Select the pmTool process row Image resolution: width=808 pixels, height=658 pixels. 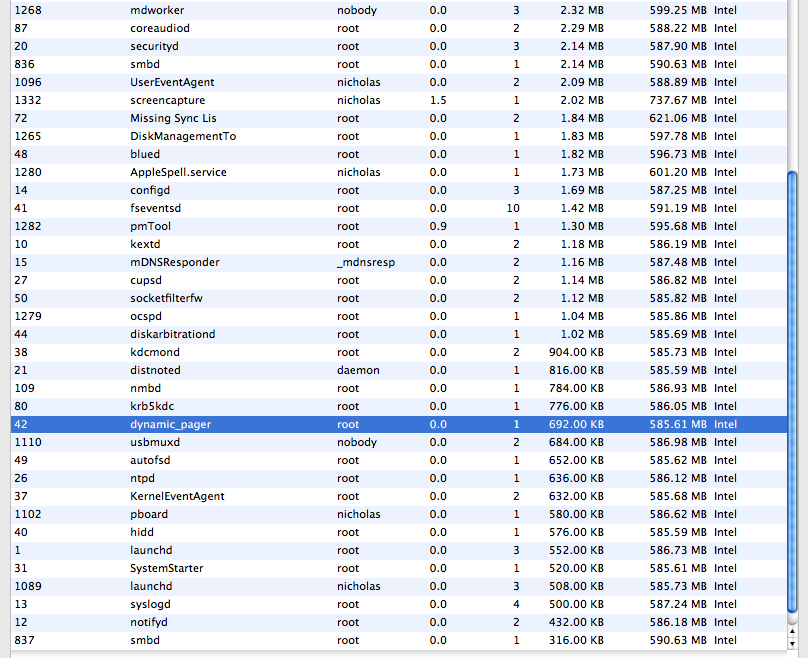click(399, 227)
